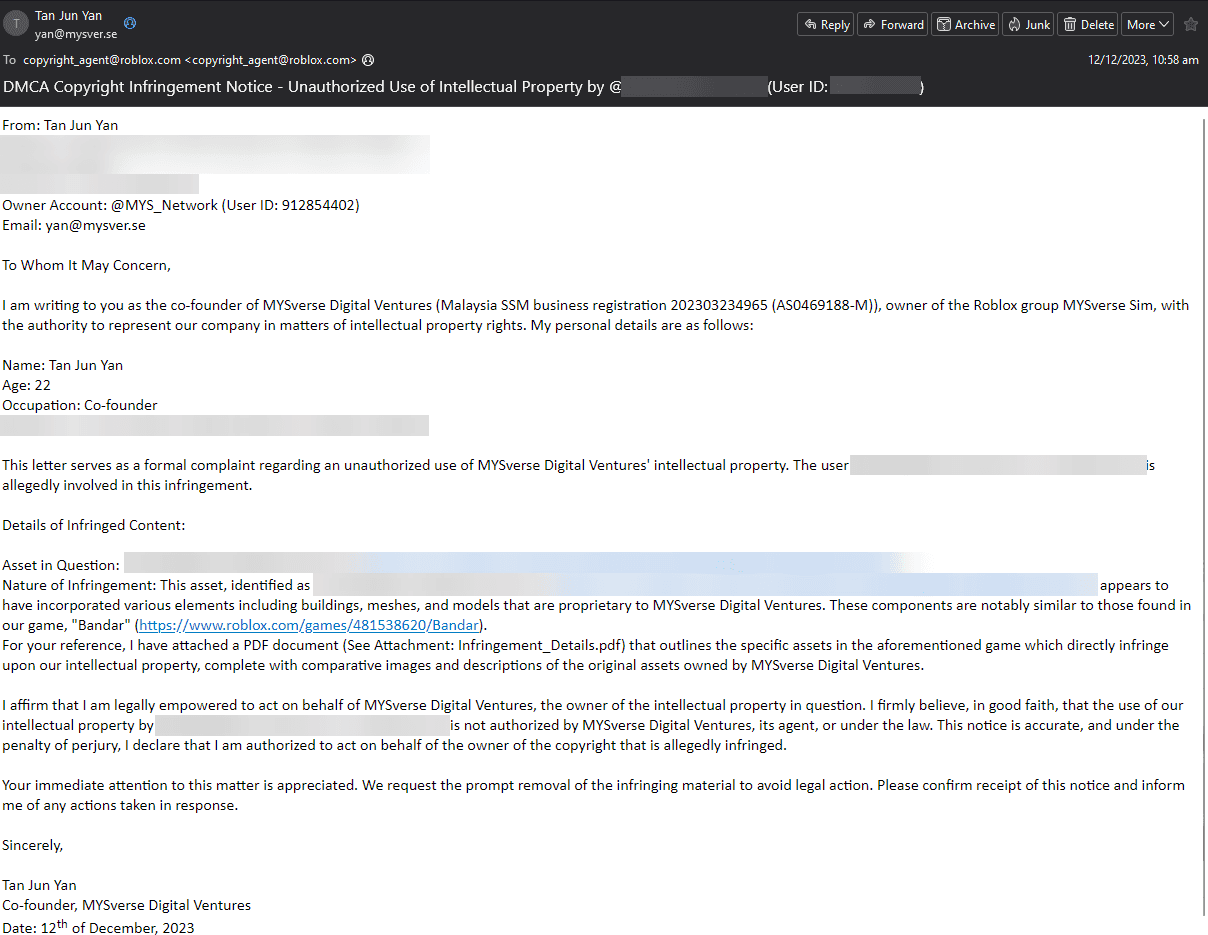Star this message
1208x935 pixels.
[x=1191, y=25]
